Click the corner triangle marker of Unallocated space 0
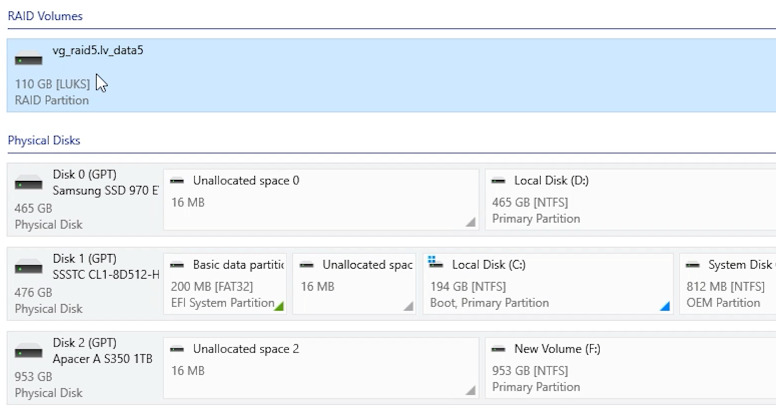 (471, 222)
